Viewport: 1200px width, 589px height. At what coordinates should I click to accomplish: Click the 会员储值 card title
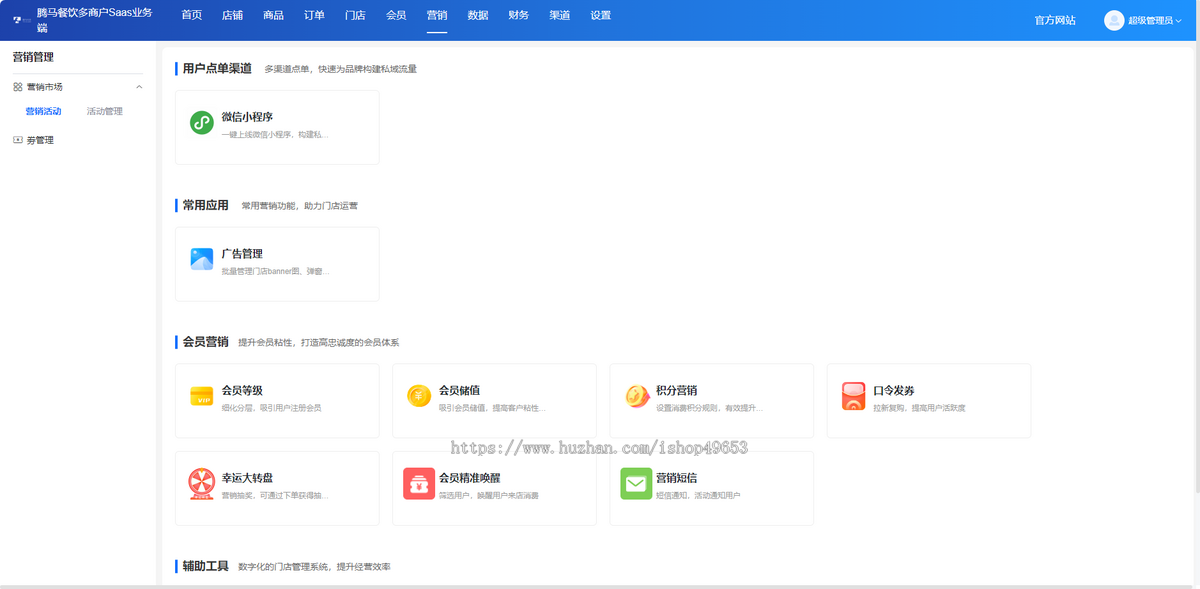point(460,391)
